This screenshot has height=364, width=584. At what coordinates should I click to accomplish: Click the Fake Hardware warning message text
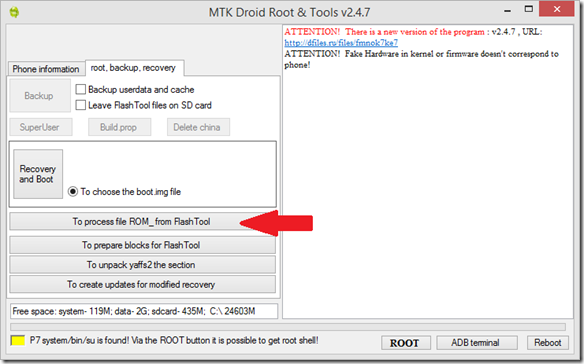[421, 59]
